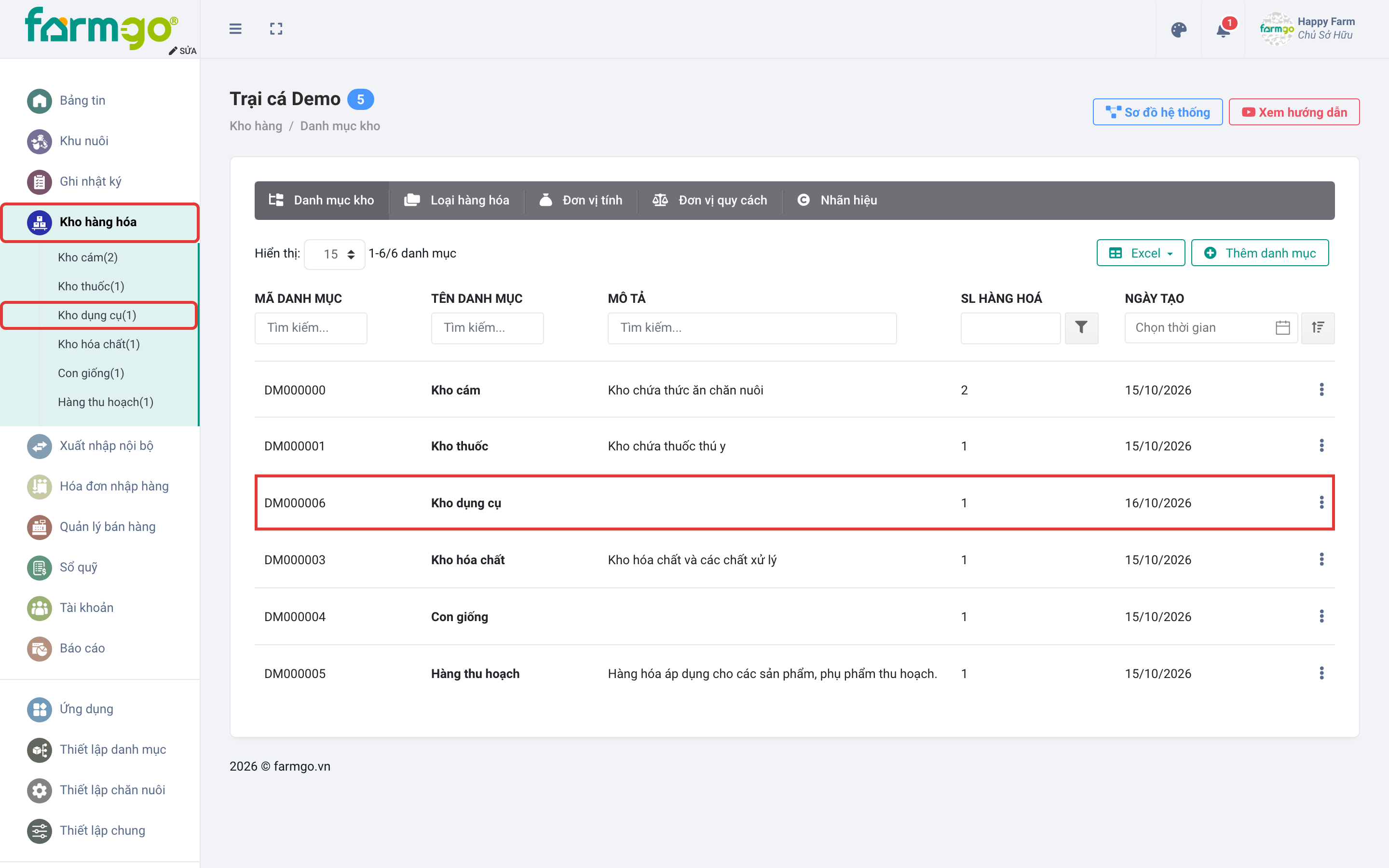Switch to Đơn vị tính tab
This screenshot has height=868, width=1389.
tap(581, 200)
